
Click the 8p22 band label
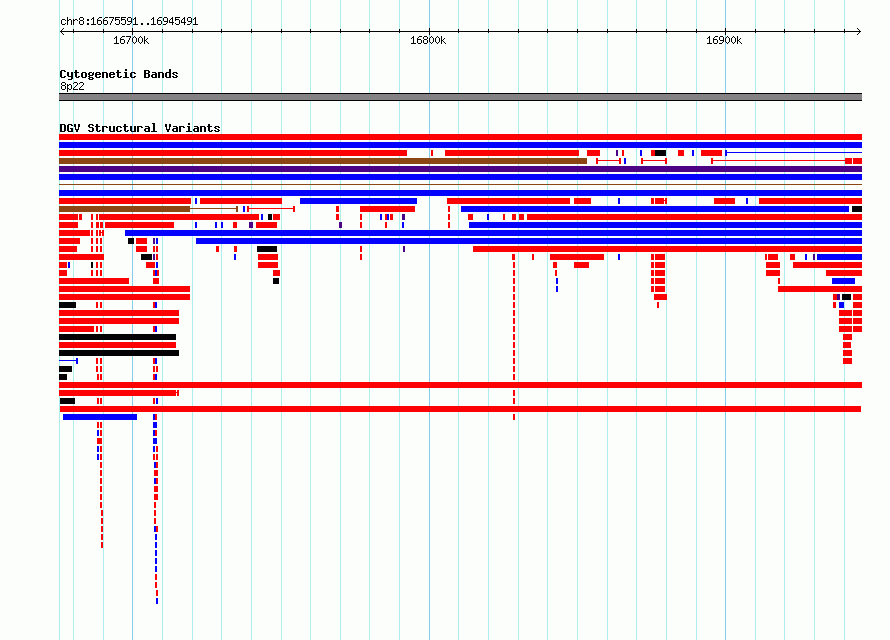72,86
